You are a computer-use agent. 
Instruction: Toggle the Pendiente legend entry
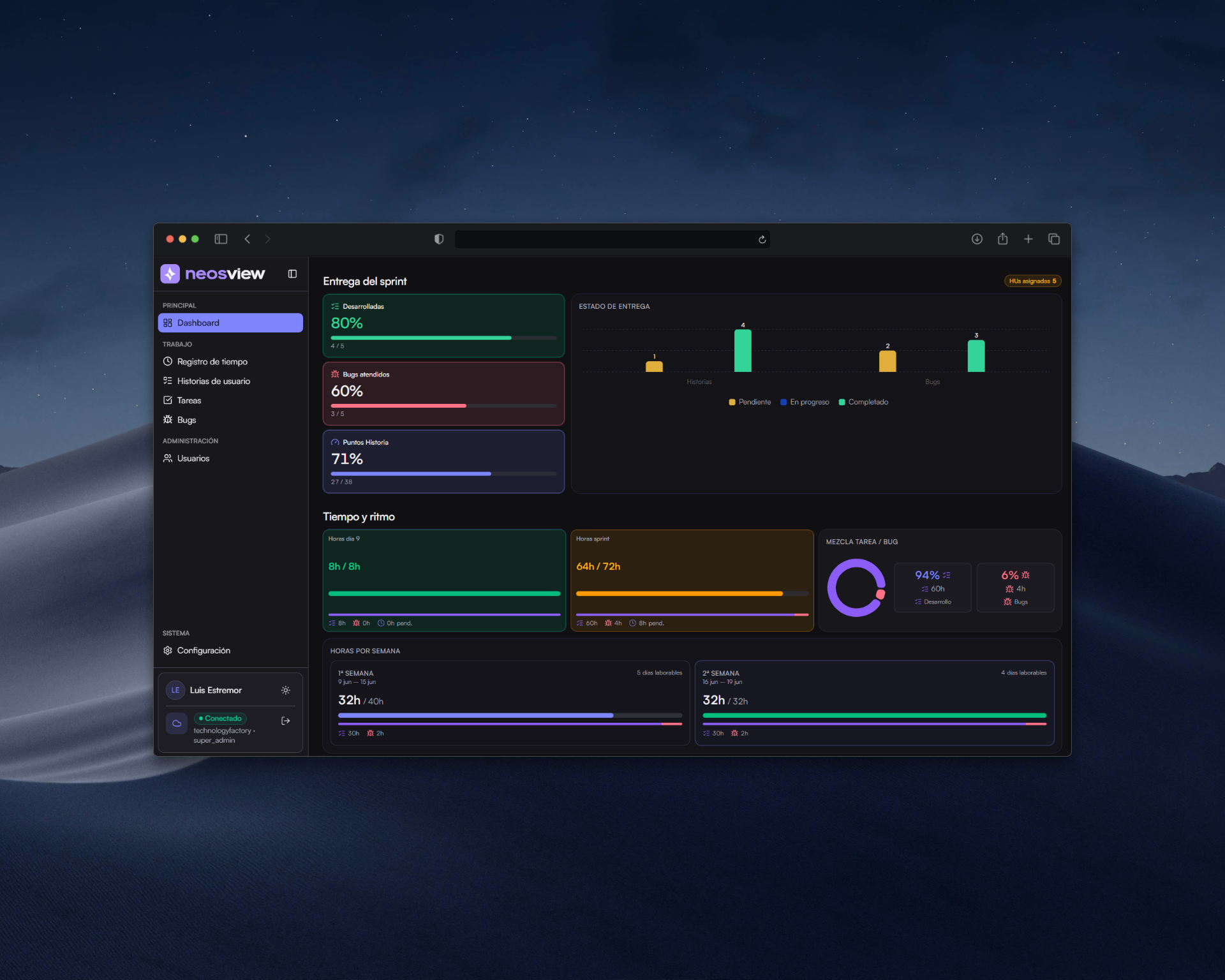coord(750,402)
